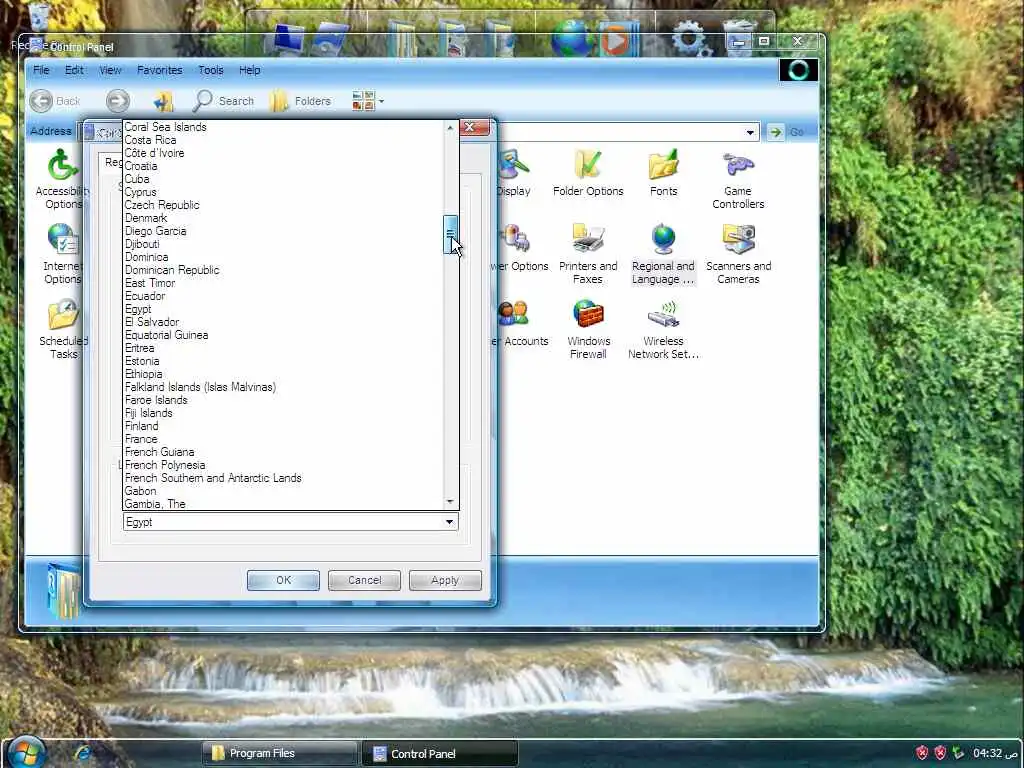Image resolution: width=1024 pixels, height=768 pixels.
Task: Click the Cancel button in the dialog
Action: pyautogui.click(x=364, y=580)
